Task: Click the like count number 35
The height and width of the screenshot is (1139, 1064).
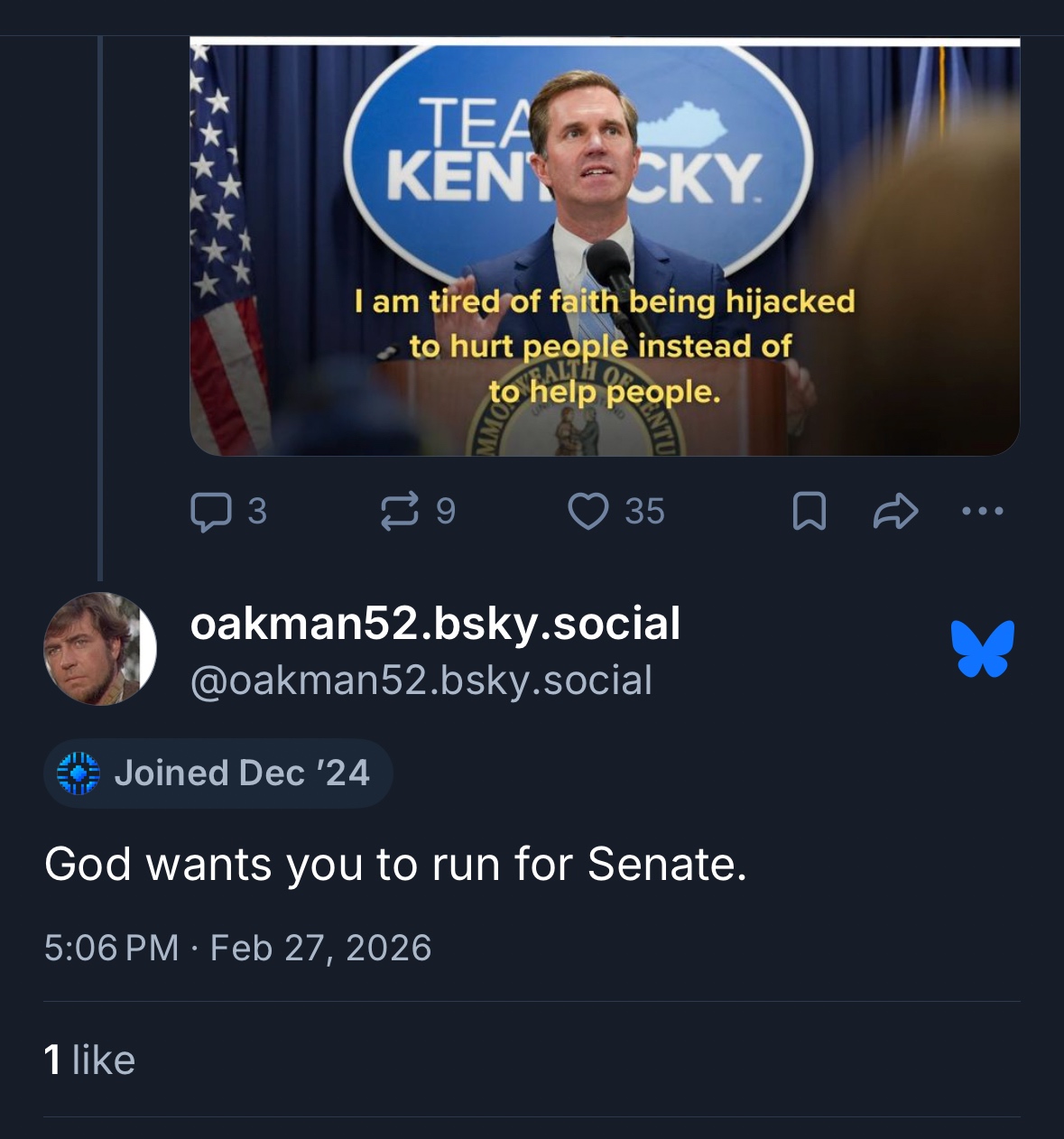Action: (644, 512)
